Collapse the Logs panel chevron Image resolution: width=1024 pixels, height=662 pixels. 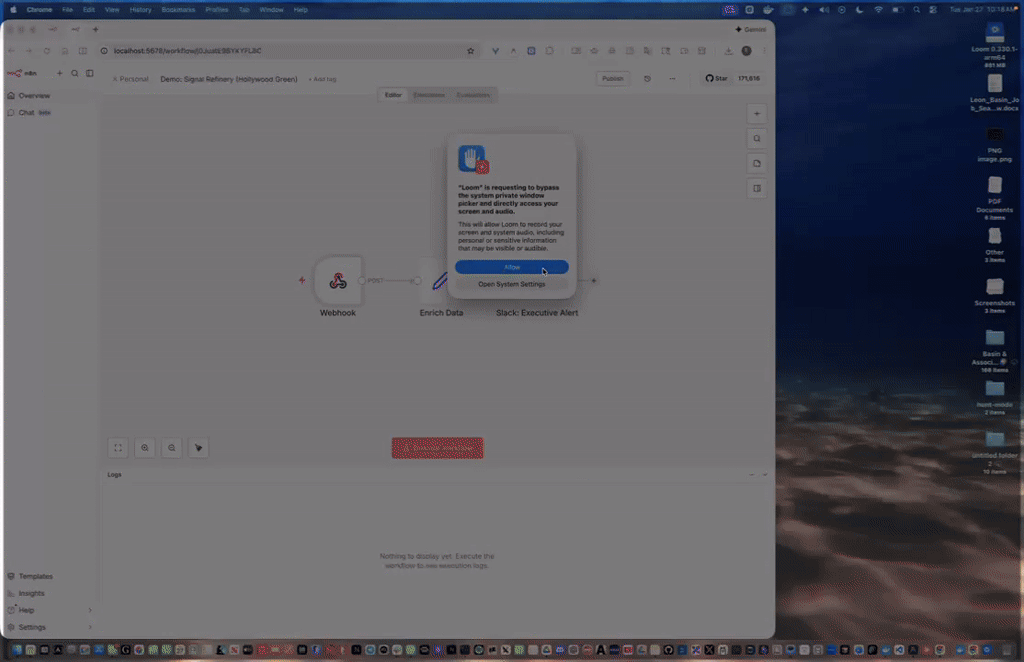pos(765,475)
